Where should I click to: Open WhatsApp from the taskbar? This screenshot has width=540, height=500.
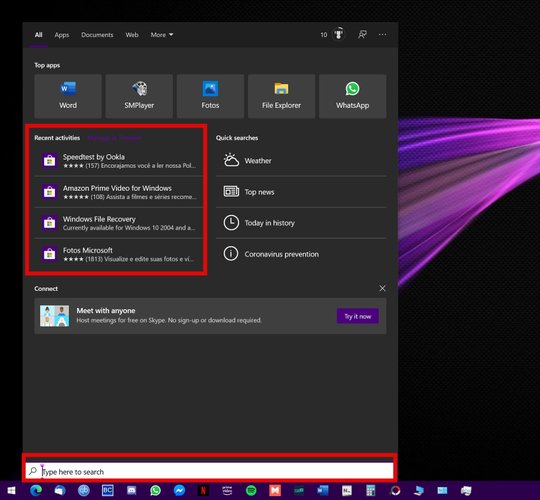[x=155, y=490]
